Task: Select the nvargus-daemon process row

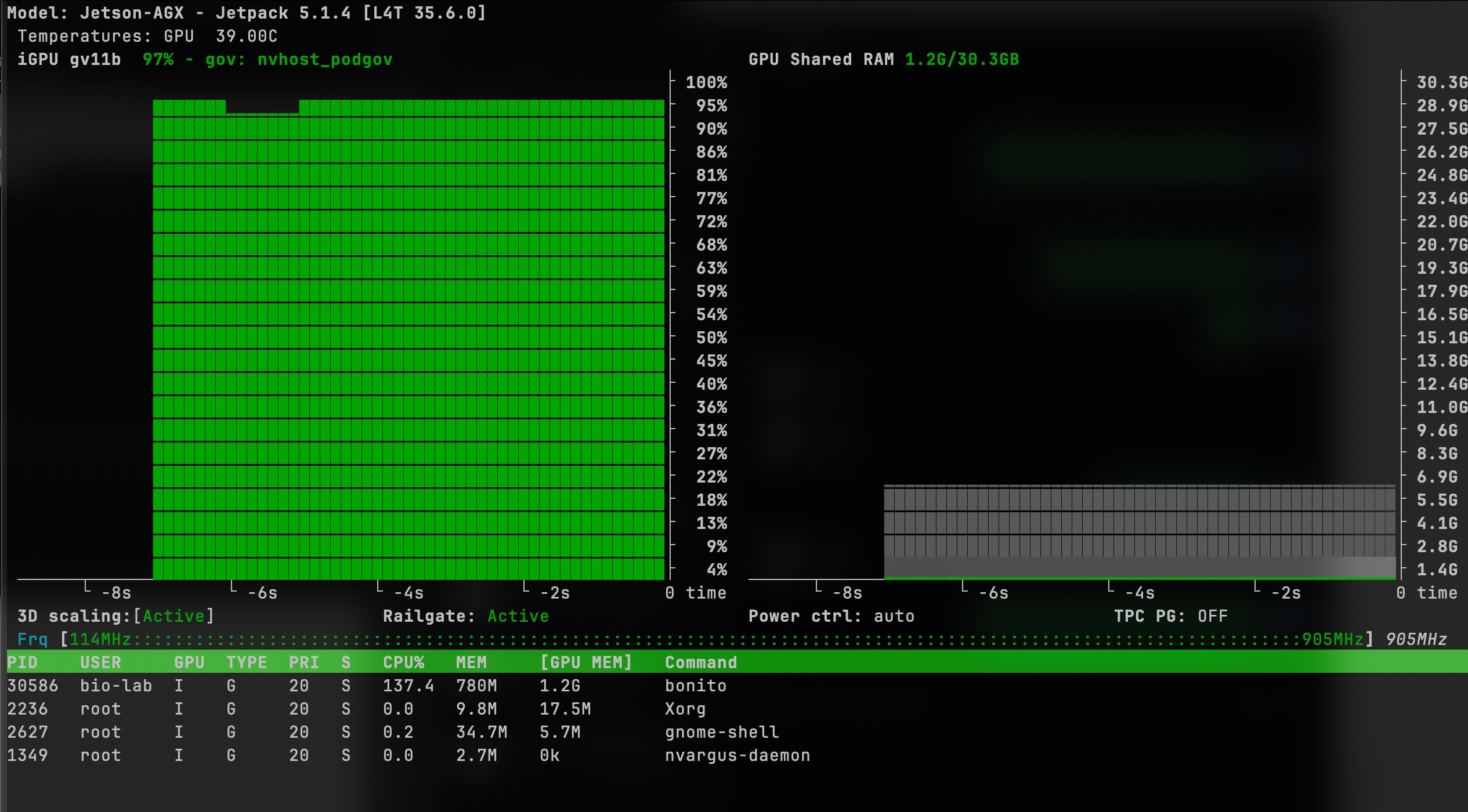Action: (x=734, y=755)
